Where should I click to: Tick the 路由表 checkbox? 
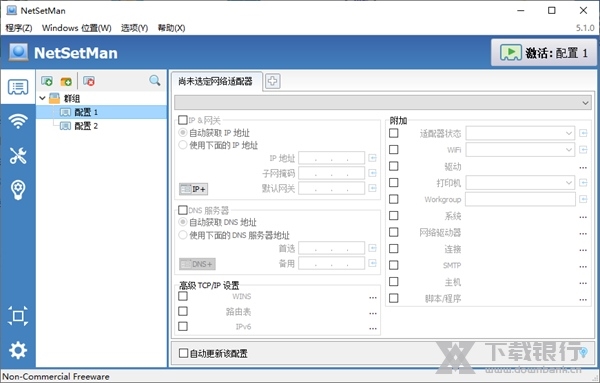pyautogui.click(x=183, y=311)
